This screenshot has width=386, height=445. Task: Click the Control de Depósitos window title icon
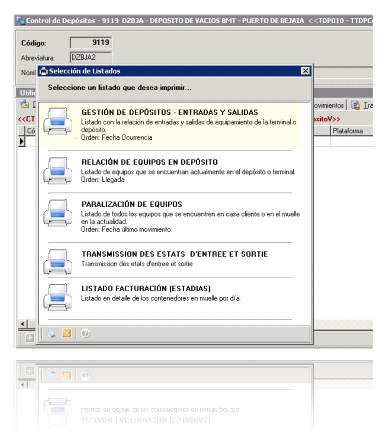[x=21, y=21]
